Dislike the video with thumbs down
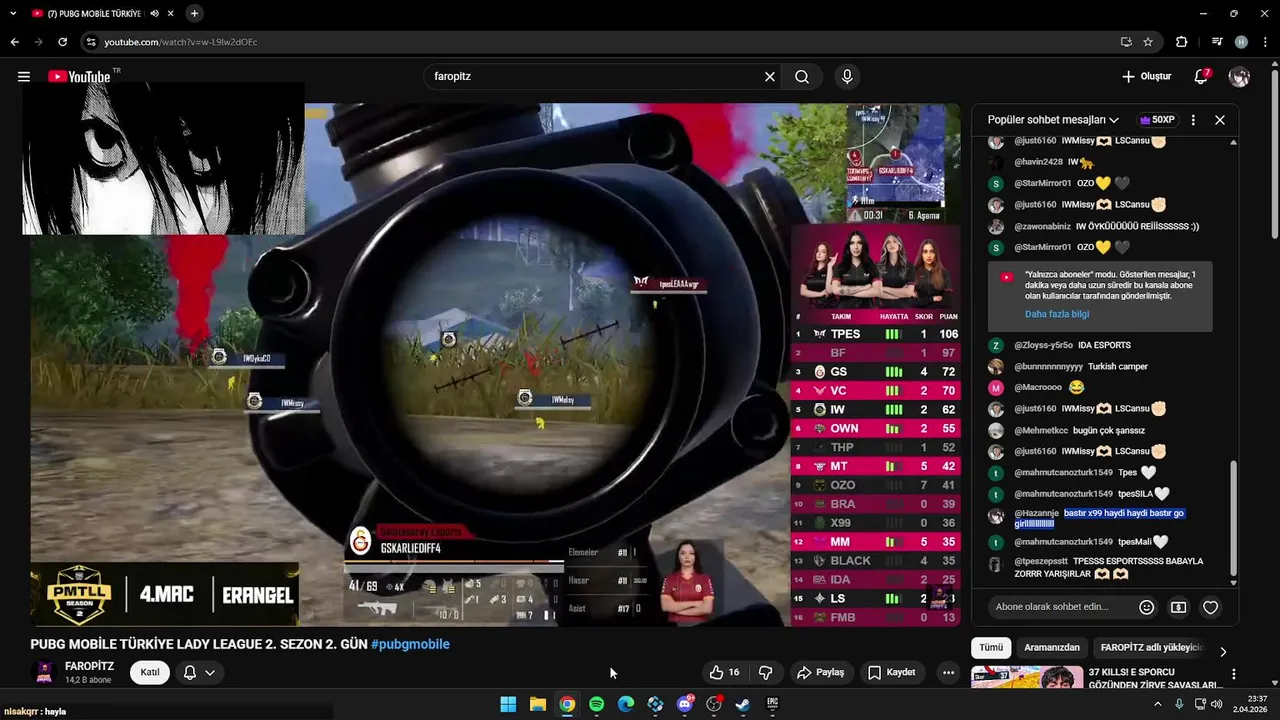The width and height of the screenshot is (1280, 720). [x=765, y=673]
